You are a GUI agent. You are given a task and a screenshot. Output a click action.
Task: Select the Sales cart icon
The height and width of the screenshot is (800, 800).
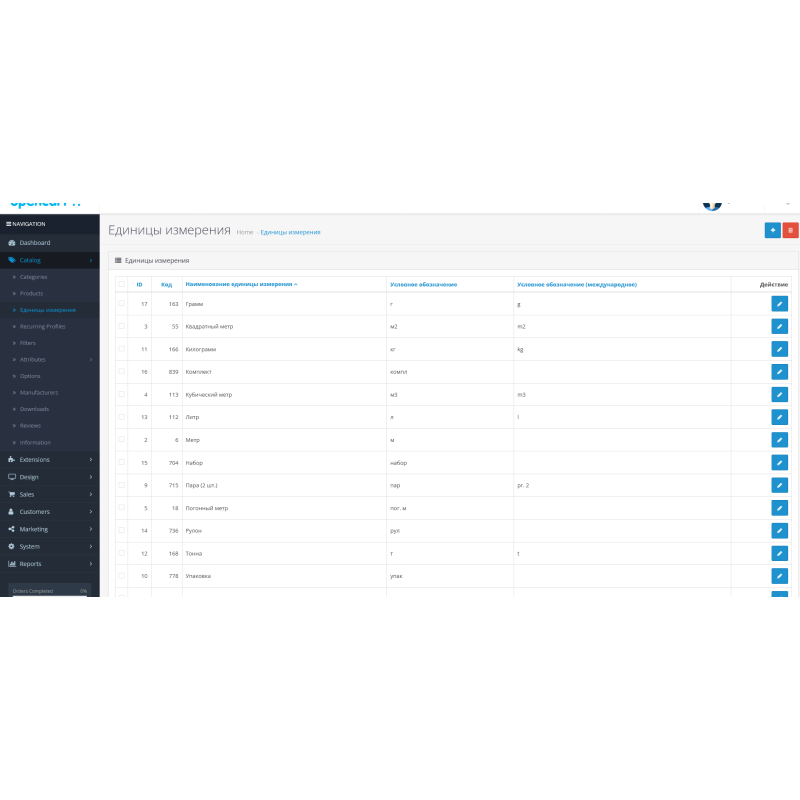[x=11, y=494]
